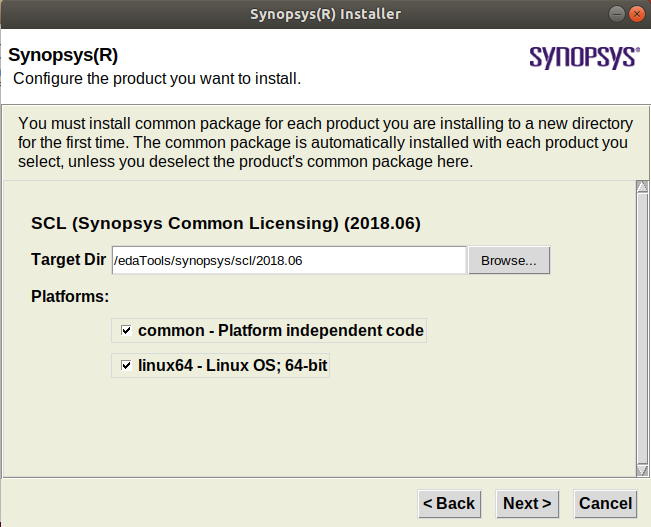Minimize the Synopsys Installer window
651x527 pixels.
pyautogui.click(x=617, y=14)
